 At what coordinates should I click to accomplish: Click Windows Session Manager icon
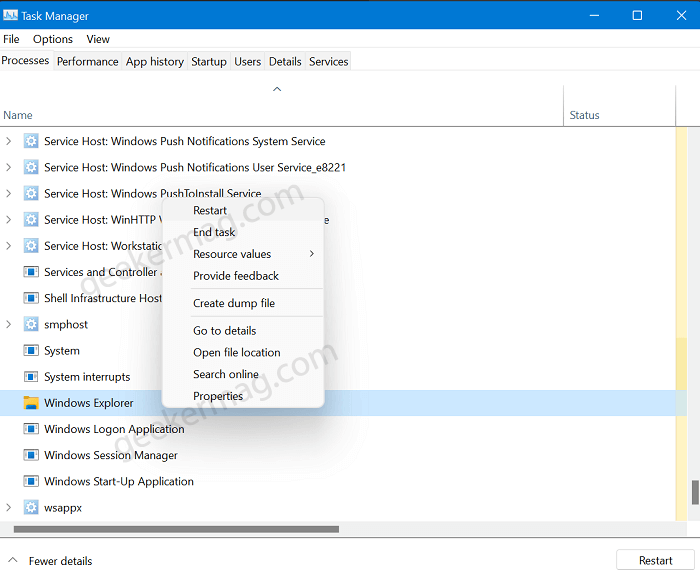31,455
